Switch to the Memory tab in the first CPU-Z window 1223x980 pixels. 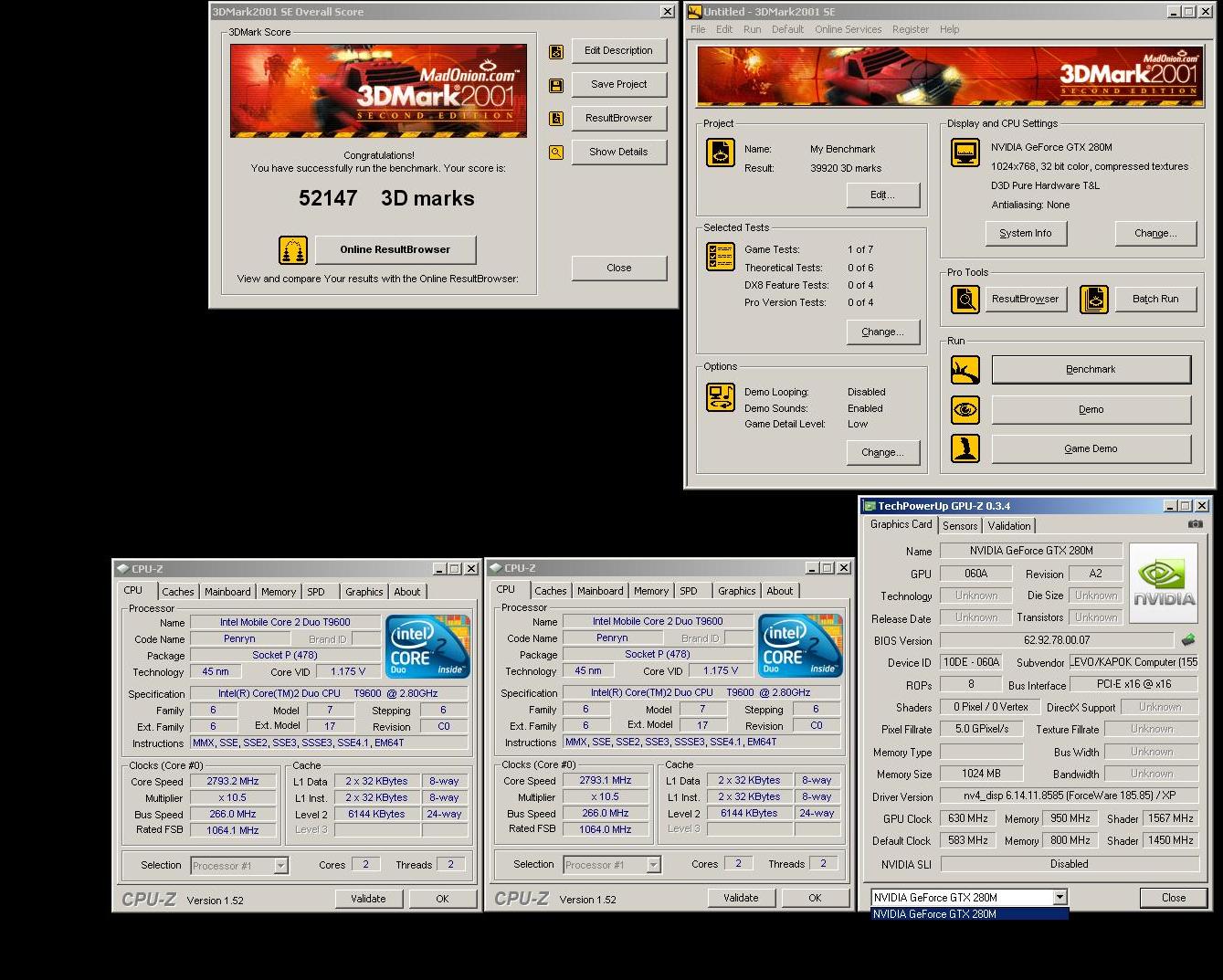click(279, 592)
